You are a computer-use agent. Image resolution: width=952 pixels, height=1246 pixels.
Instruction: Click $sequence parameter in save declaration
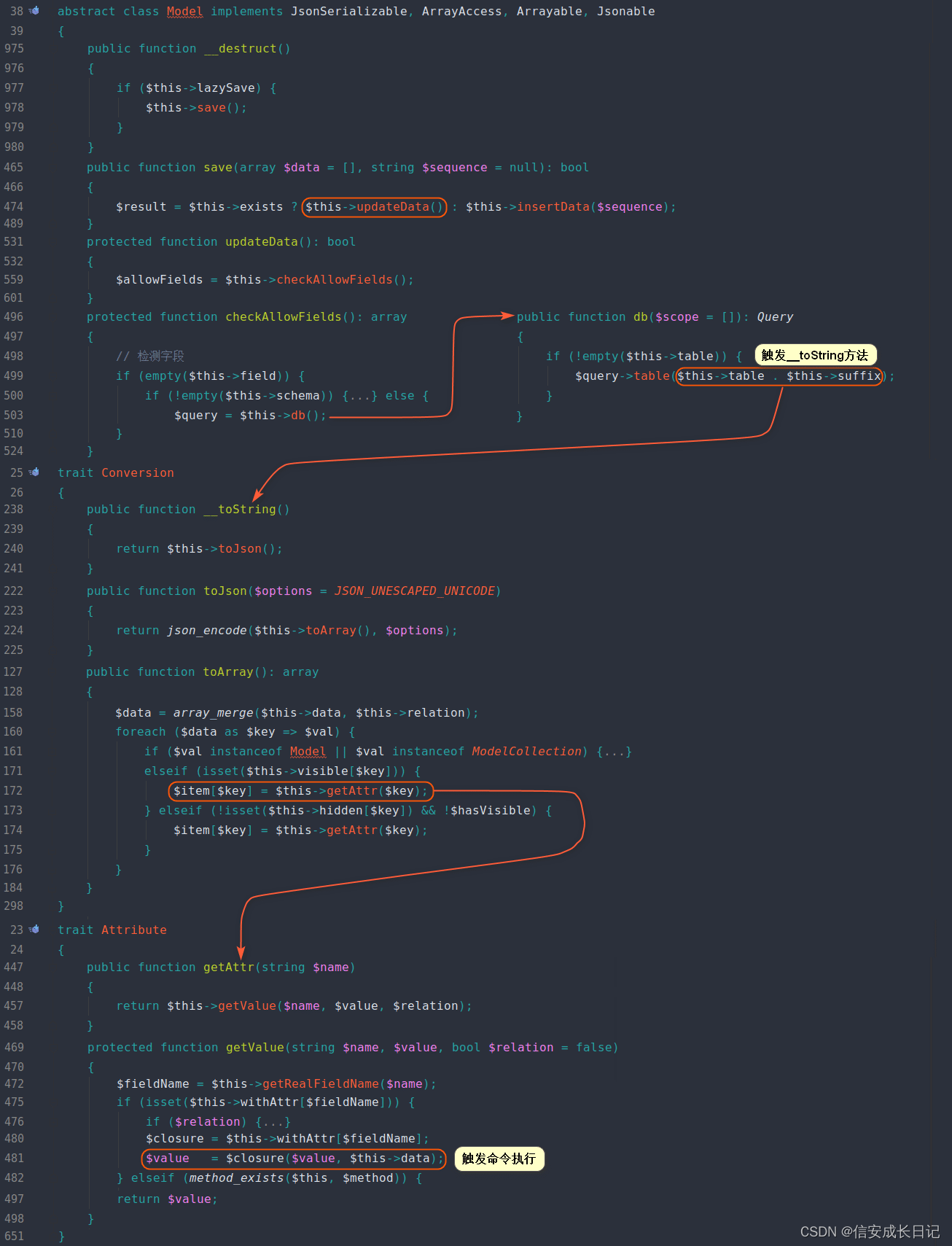coord(455,168)
